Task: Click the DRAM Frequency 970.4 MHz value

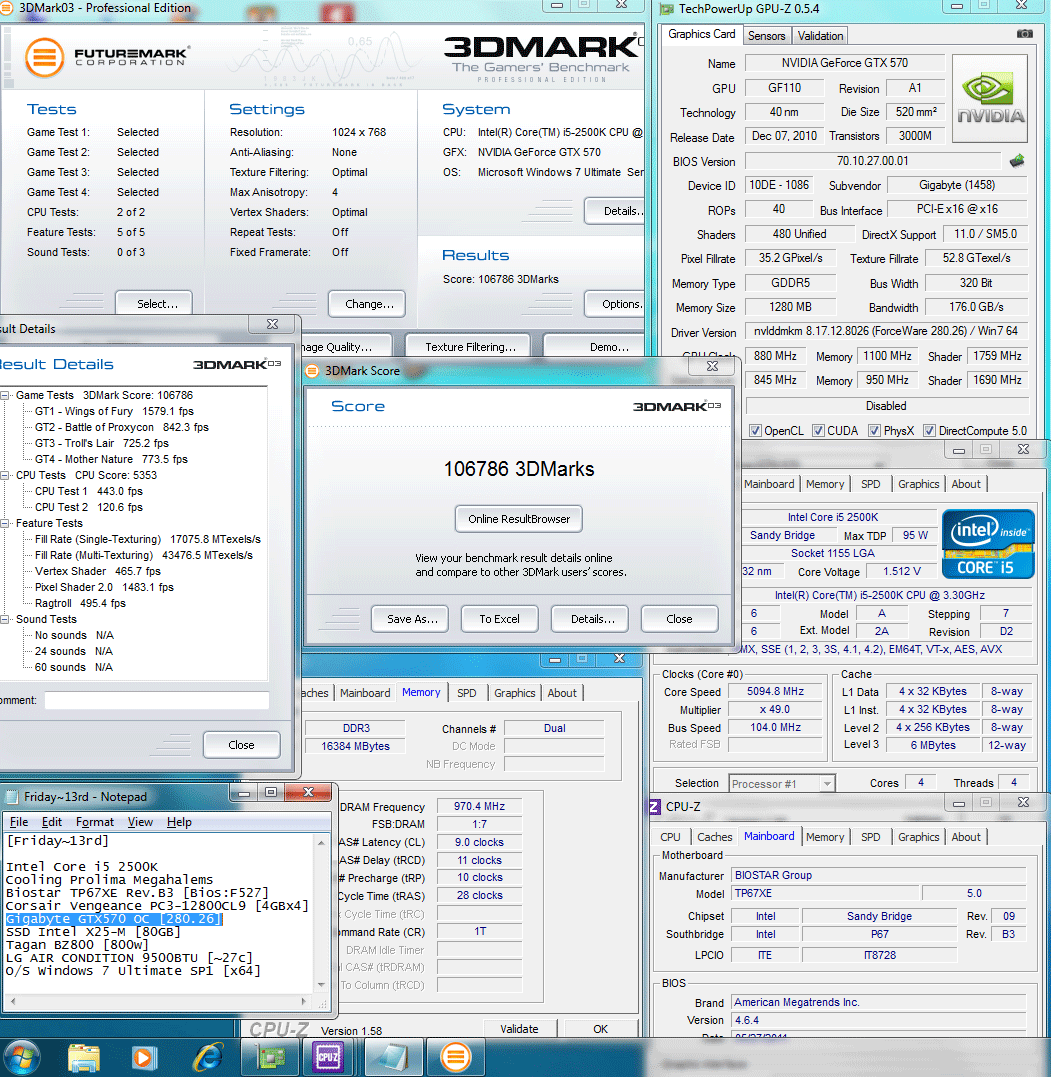Action: (x=479, y=806)
